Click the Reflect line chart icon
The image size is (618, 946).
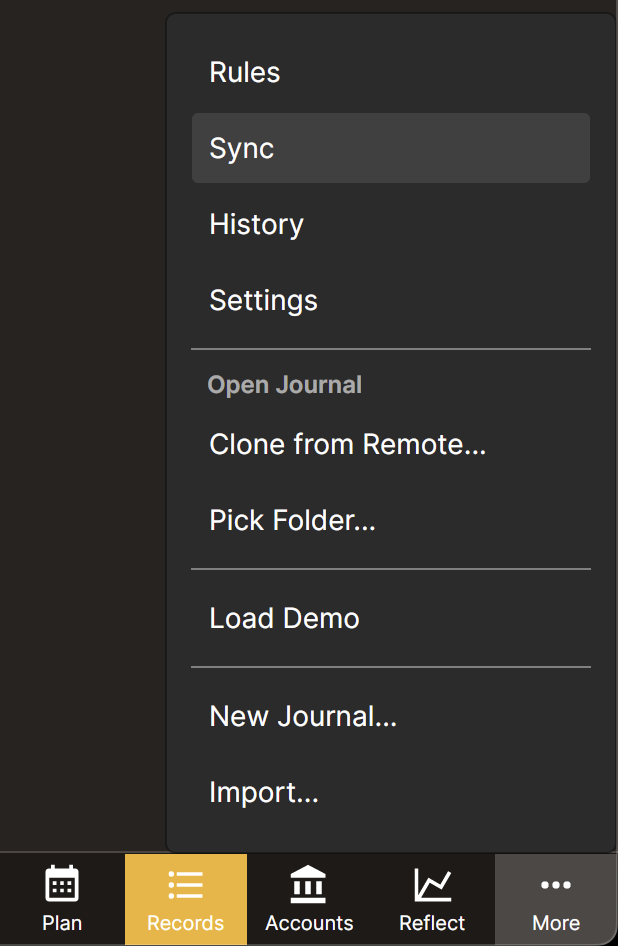point(432,884)
